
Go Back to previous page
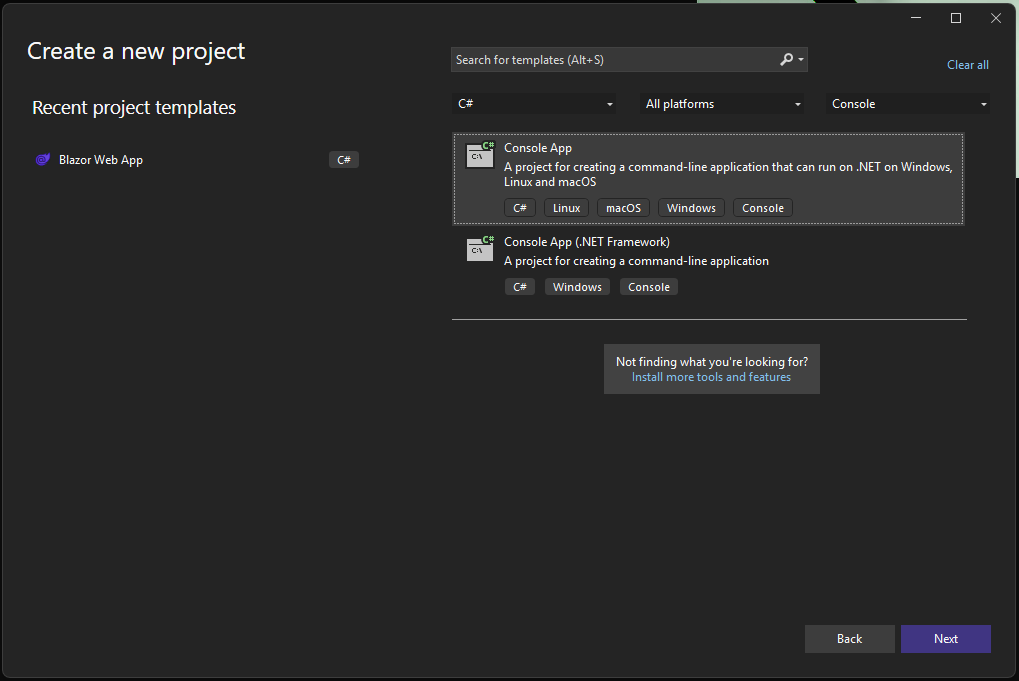(x=849, y=639)
